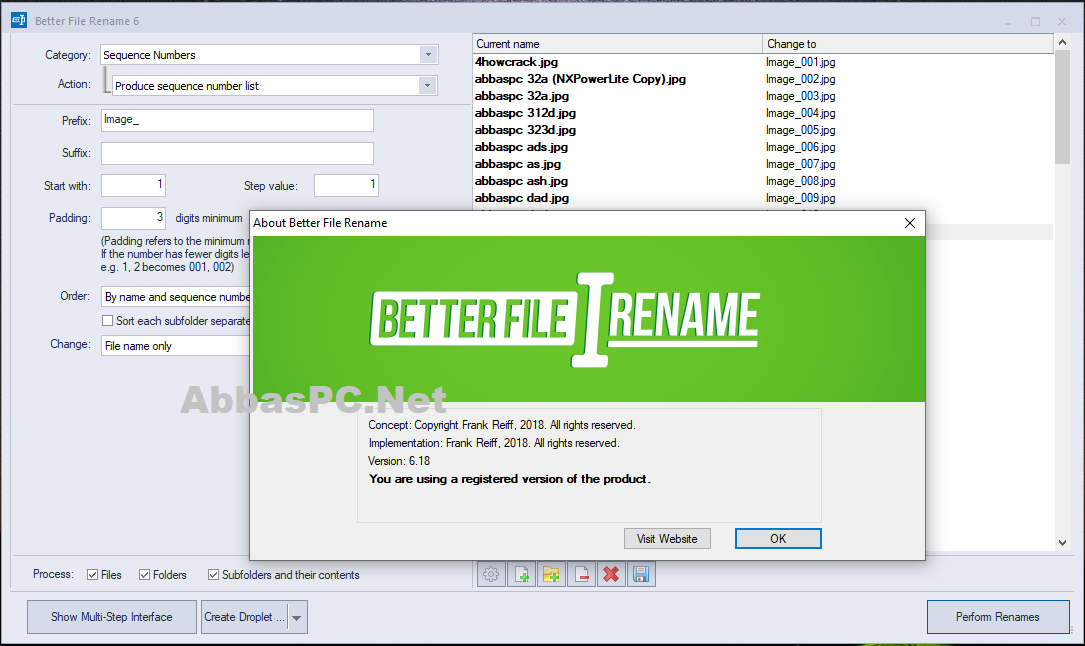Close the About Better File Rename dialog

pos(909,223)
